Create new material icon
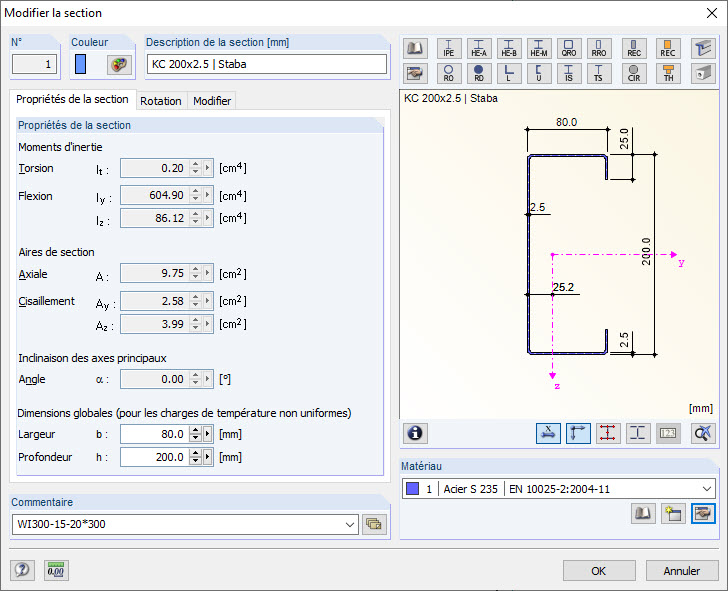The width and height of the screenshot is (728, 591). point(673,513)
